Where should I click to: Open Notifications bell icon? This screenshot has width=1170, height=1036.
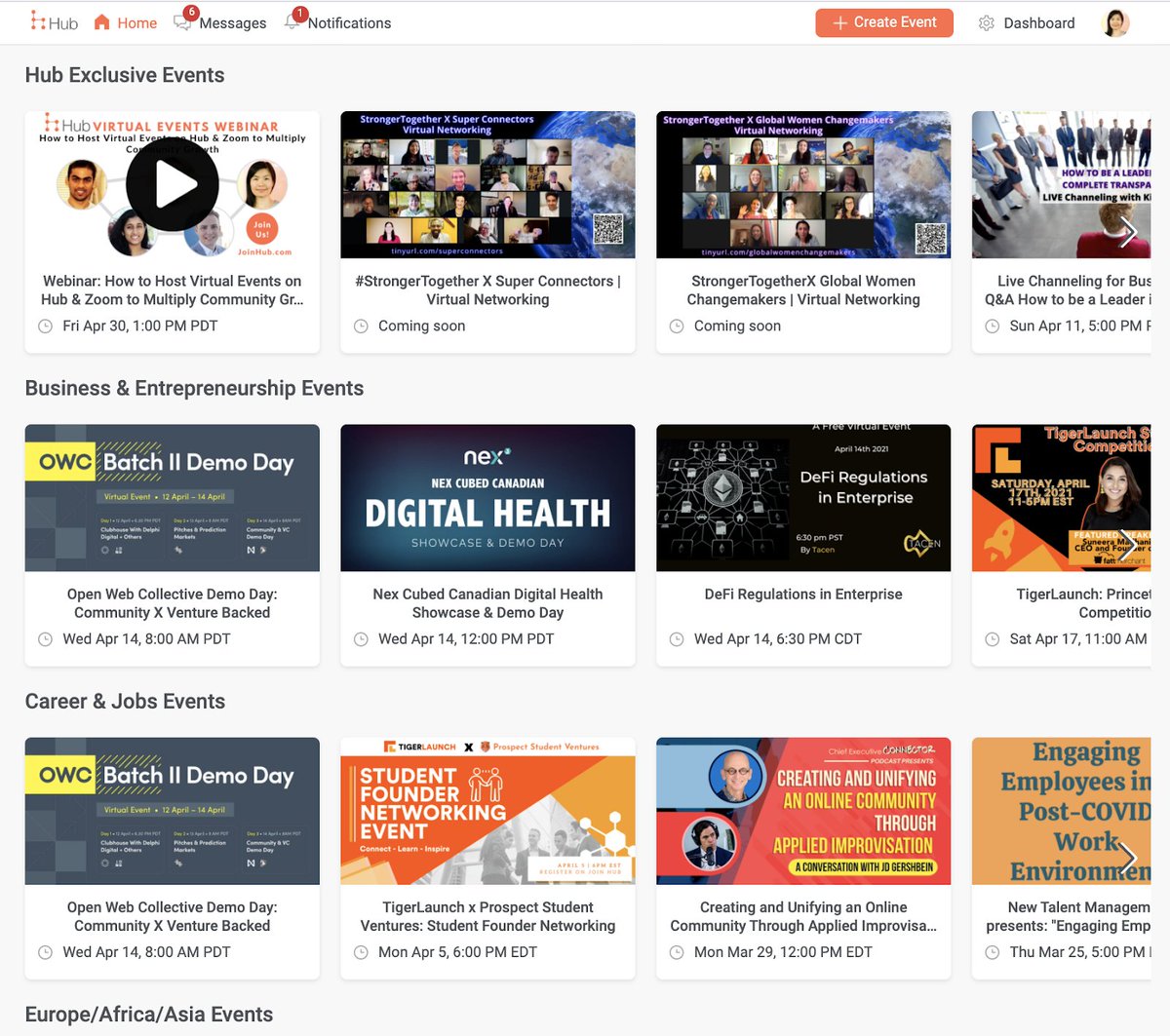(292, 22)
